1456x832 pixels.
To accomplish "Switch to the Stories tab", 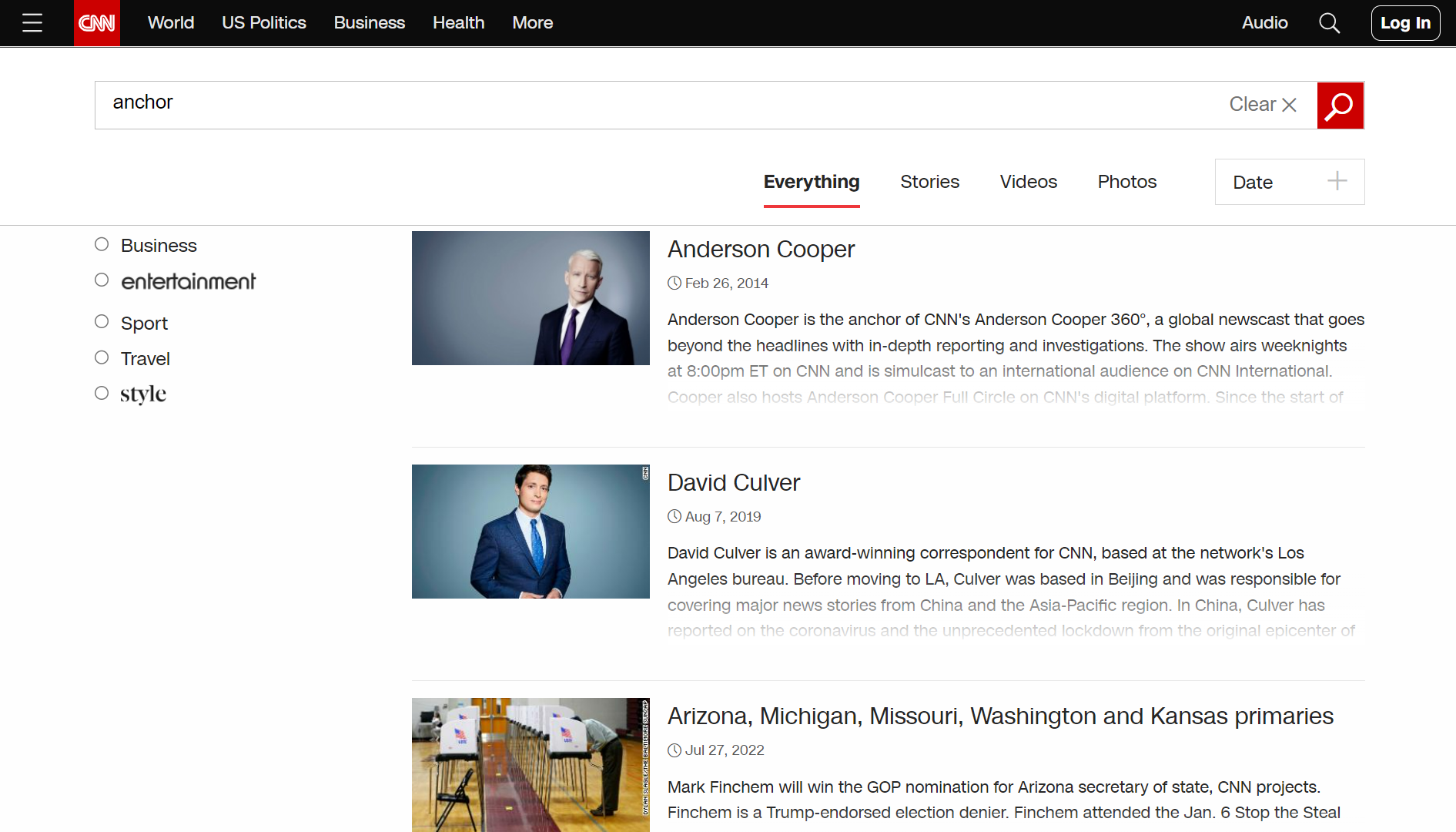I will (x=929, y=182).
